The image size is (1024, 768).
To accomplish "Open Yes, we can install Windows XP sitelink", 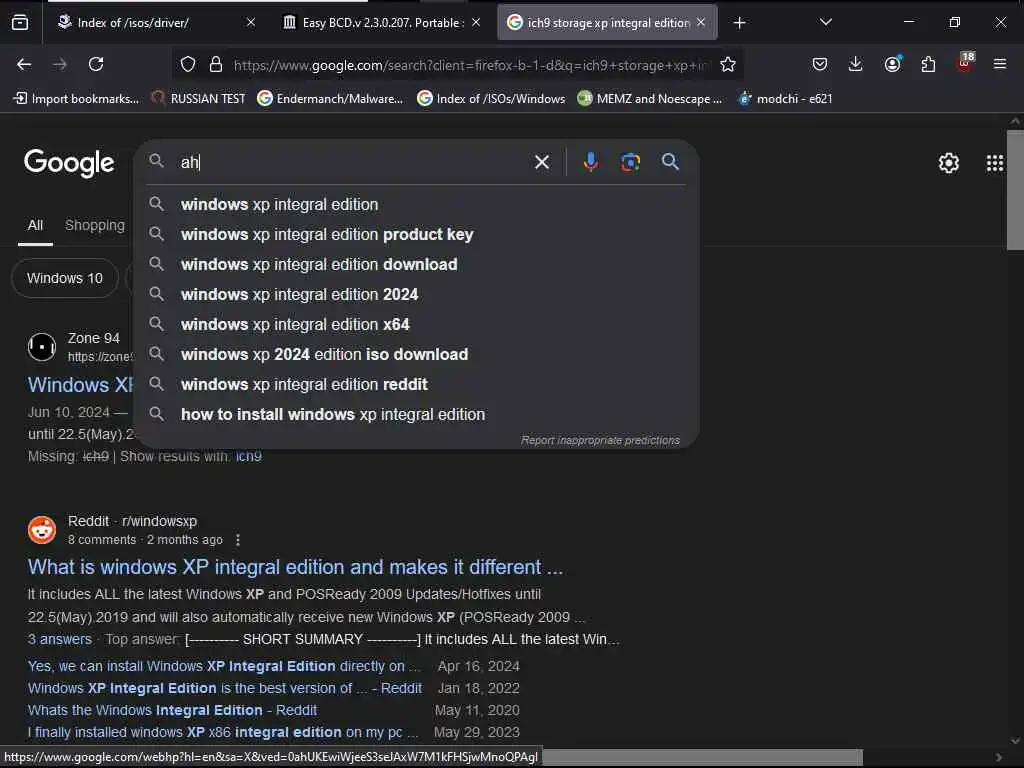I will coord(224,666).
